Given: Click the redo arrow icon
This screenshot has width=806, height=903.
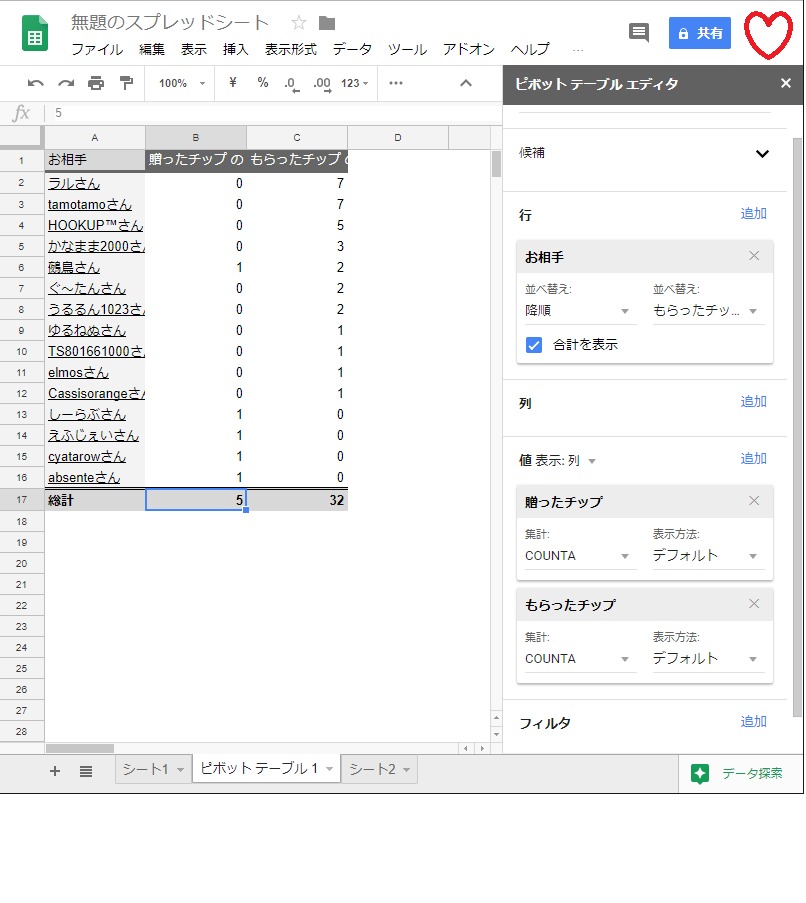Looking at the screenshot, I should click(66, 83).
